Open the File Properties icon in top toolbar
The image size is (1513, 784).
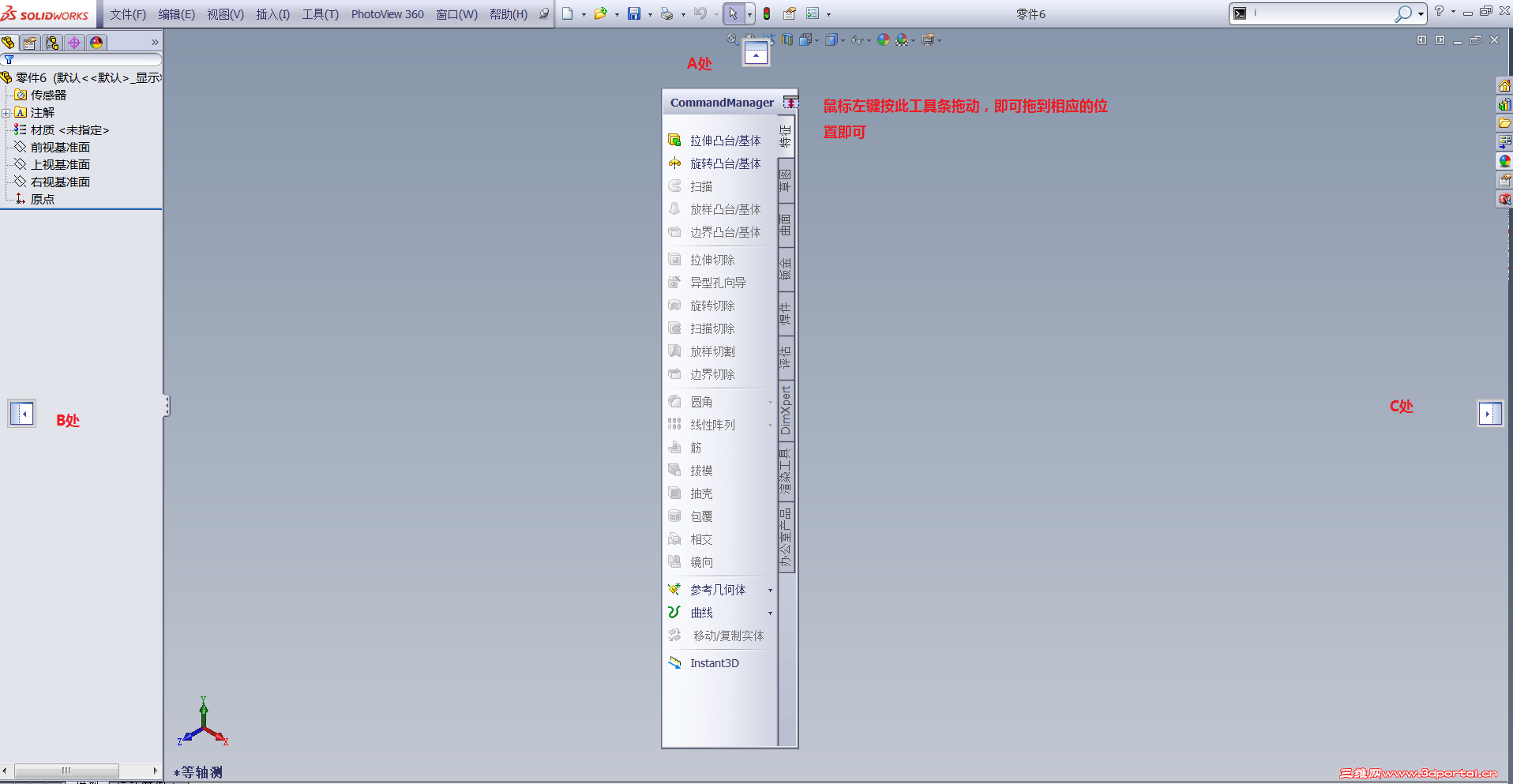click(x=790, y=14)
